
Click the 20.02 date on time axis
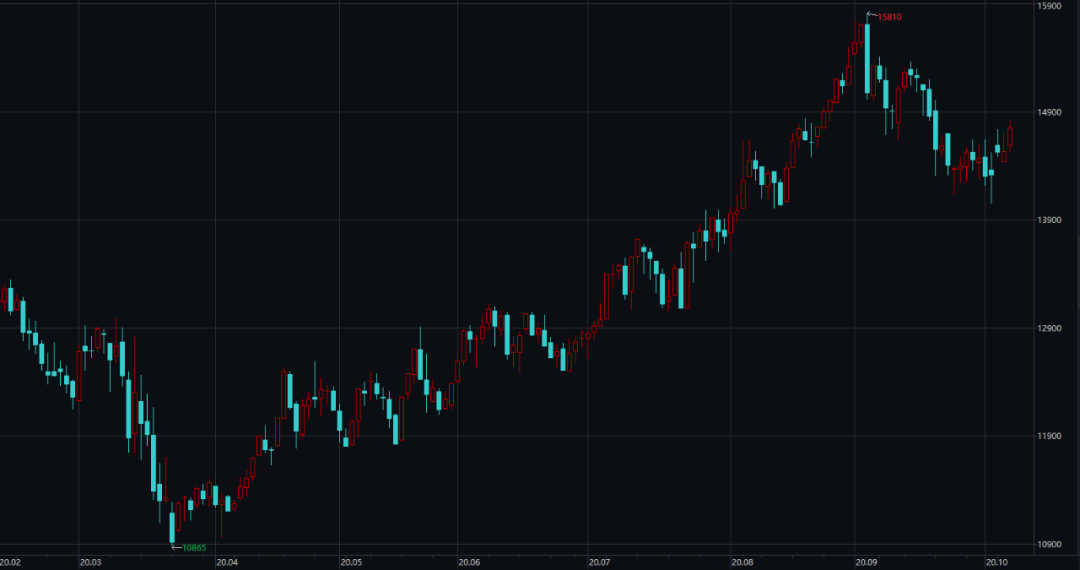11,562
